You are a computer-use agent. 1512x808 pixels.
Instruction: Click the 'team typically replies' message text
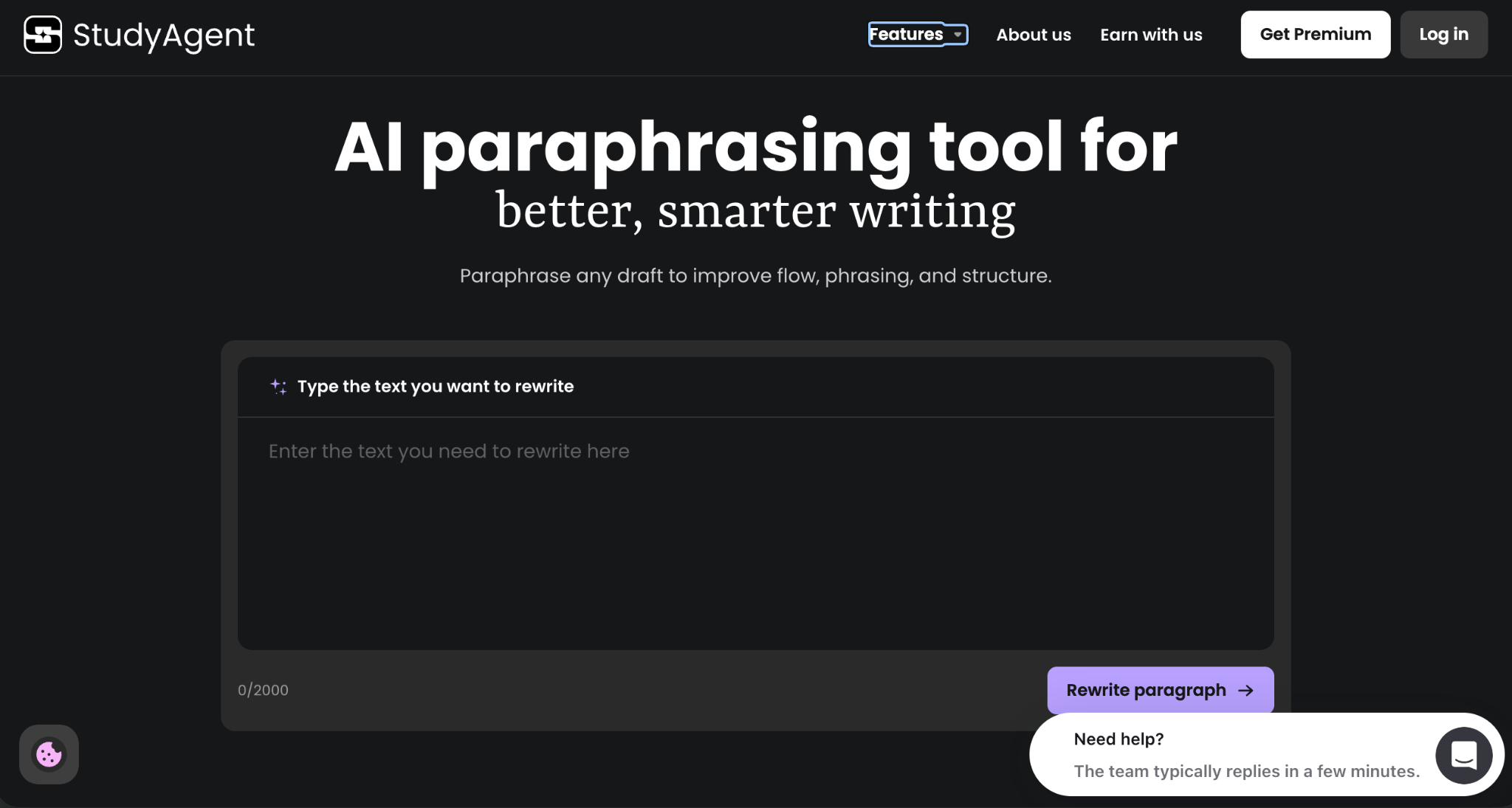[x=1246, y=771]
